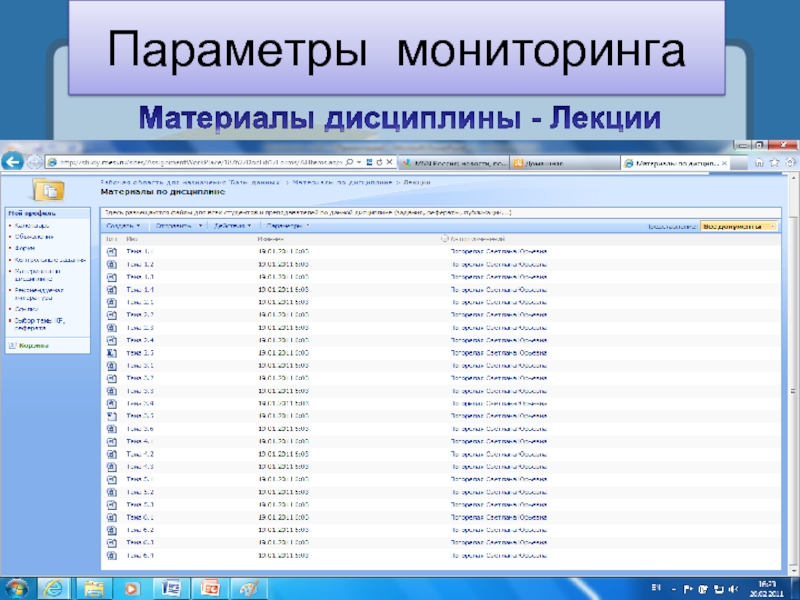
Task: Select the Материалы по дисципл... tab
Action: coord(677,163)
